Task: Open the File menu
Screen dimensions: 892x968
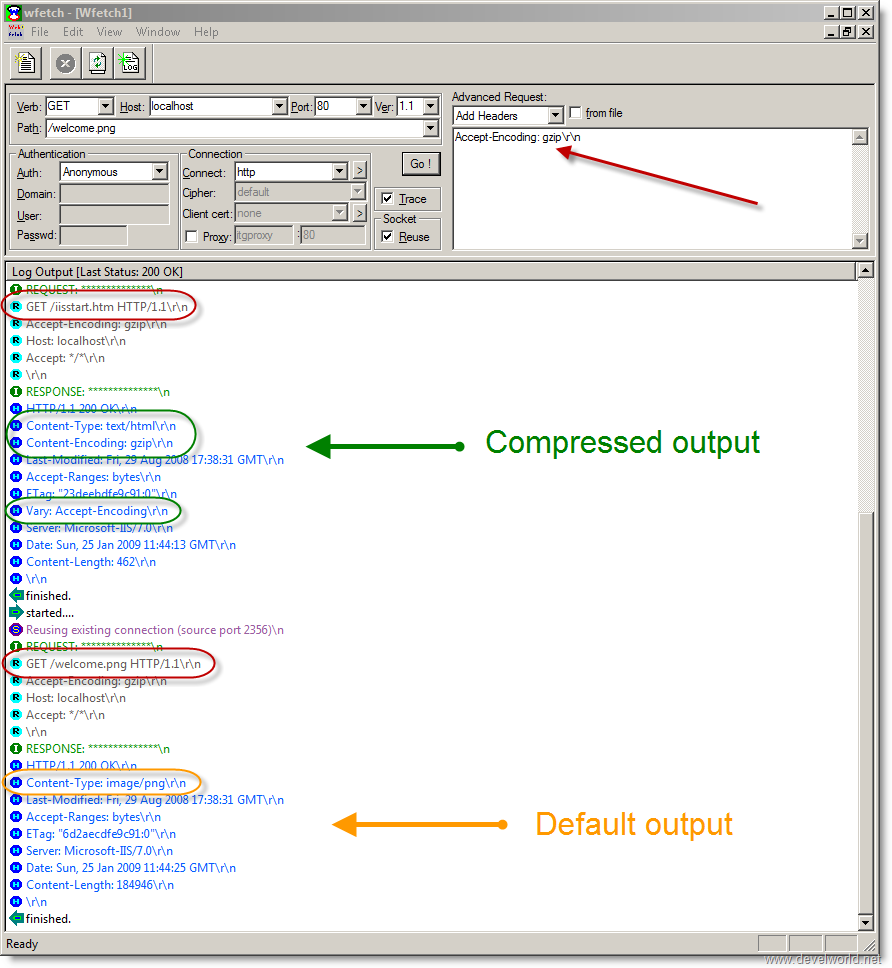Action: (x=40, y=32)
